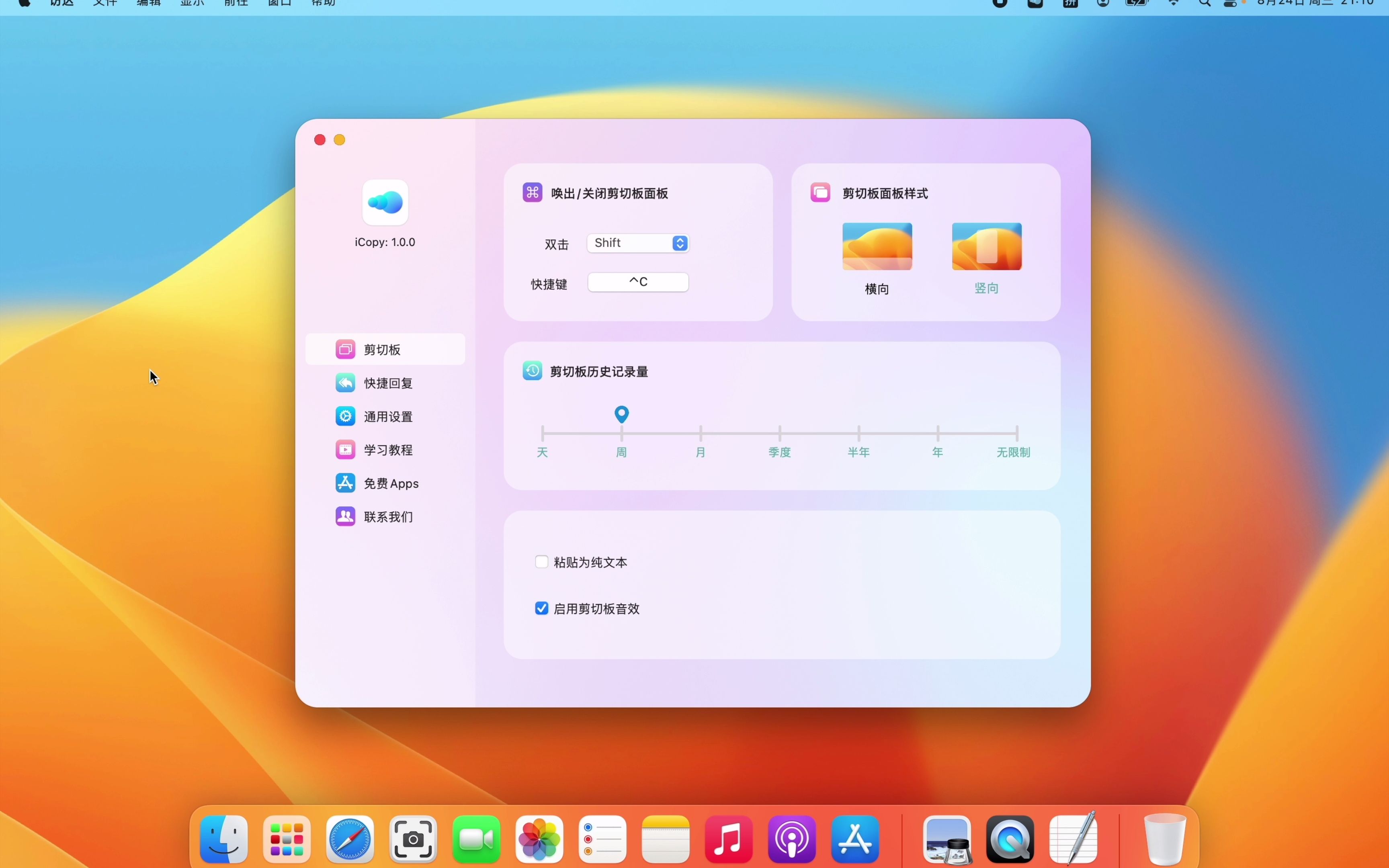1389x868 pixels.
Task: Click the iCopy cloud app logo
Action: coord(385,202)
